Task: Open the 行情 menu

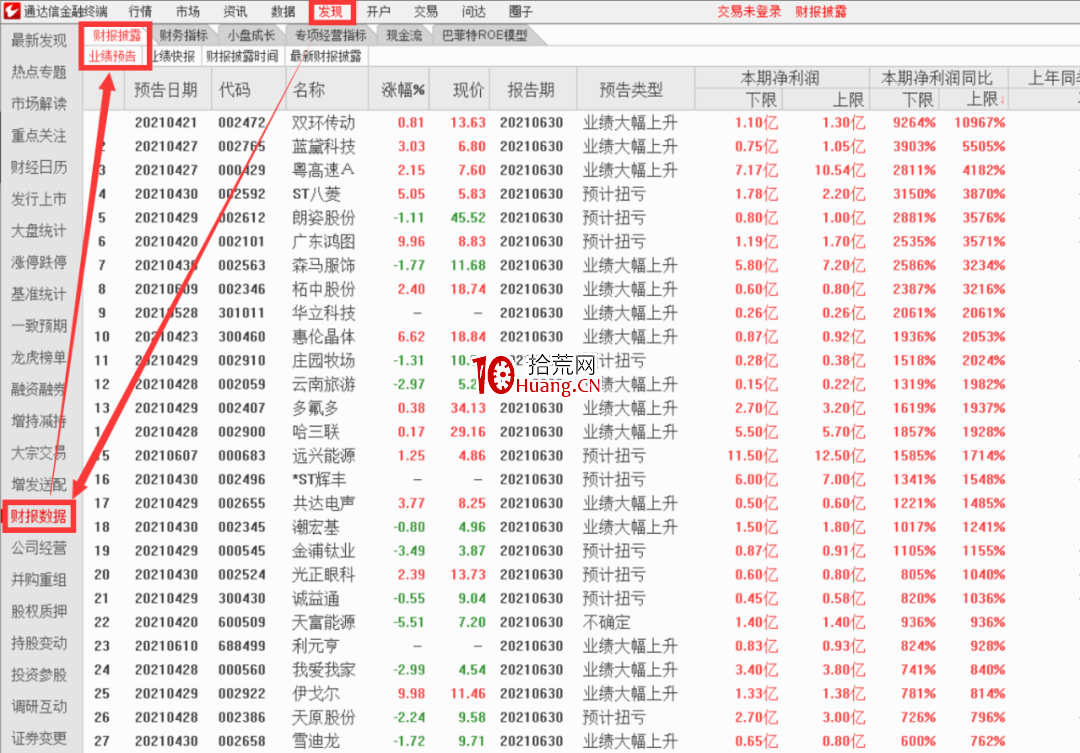Action: pyautogui.click(x=140, y=11)
